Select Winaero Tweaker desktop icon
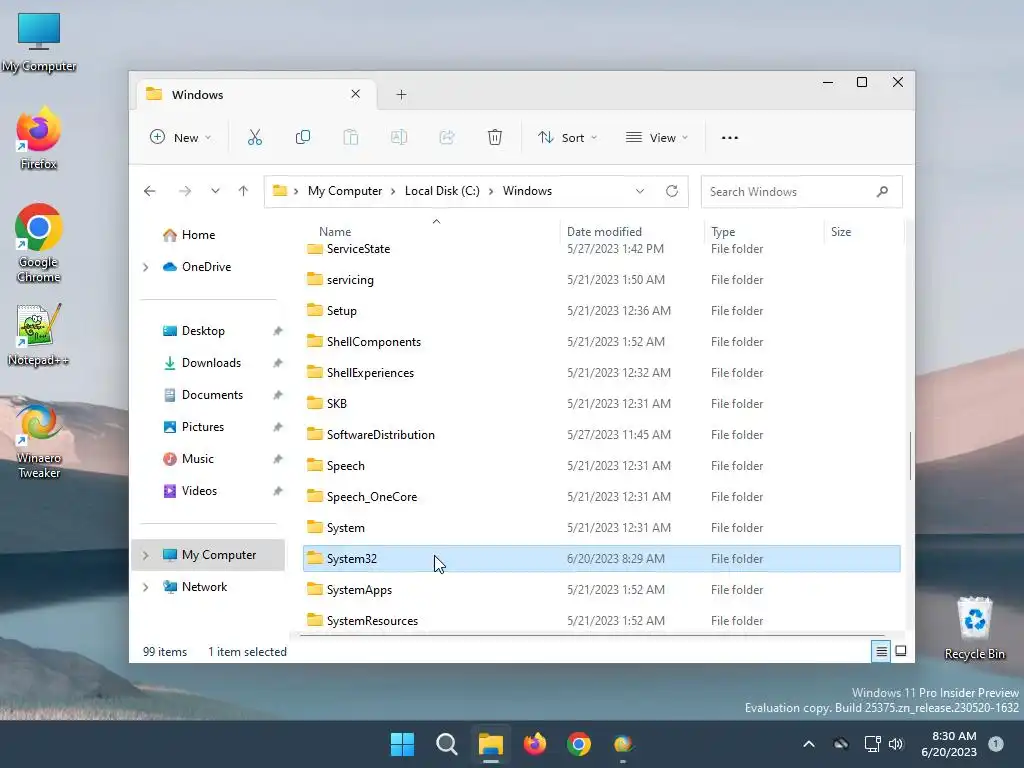Image resolution: width=1024 pixels, height=768 pixels. [39, 441]
